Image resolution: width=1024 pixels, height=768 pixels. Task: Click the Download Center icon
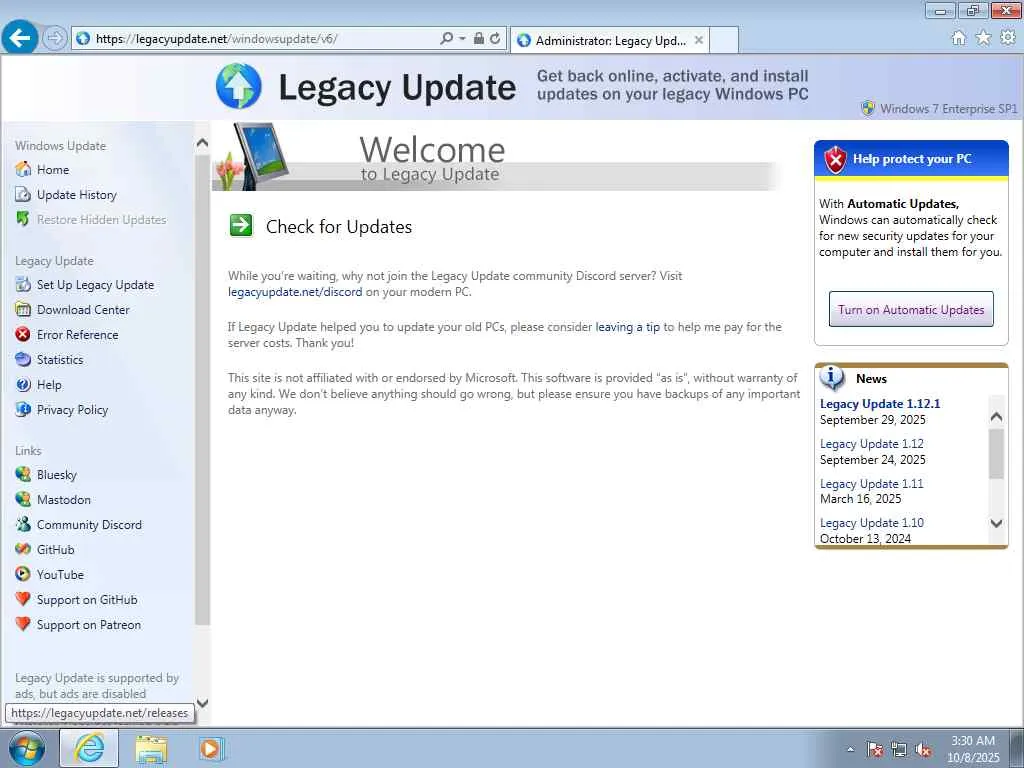[23, 309]
